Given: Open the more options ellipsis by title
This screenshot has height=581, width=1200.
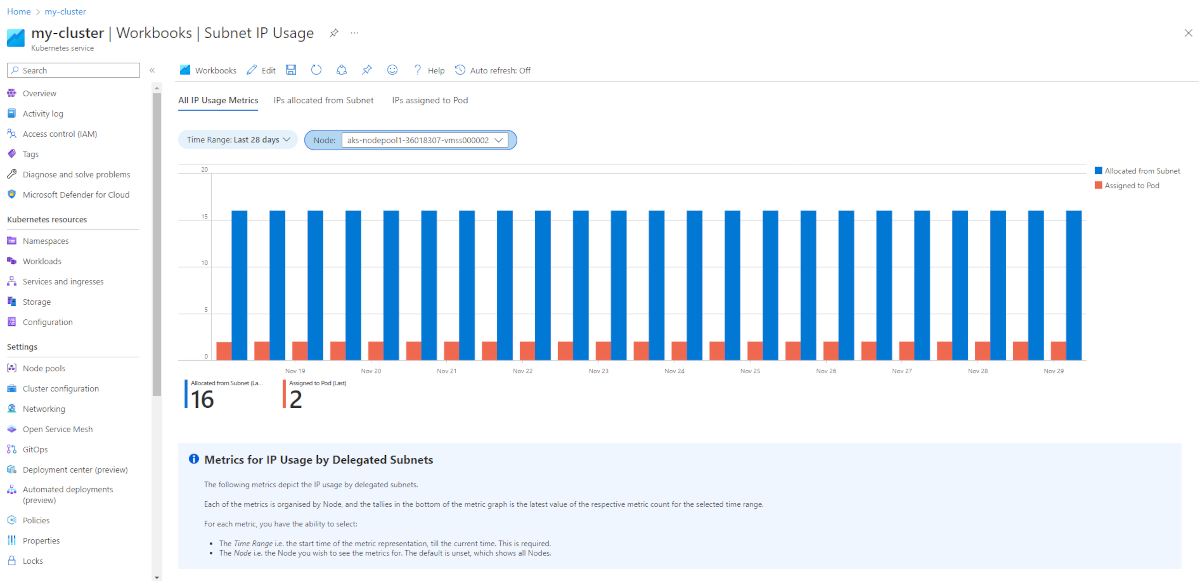Looking at the screenshot, I should (354, 33).
